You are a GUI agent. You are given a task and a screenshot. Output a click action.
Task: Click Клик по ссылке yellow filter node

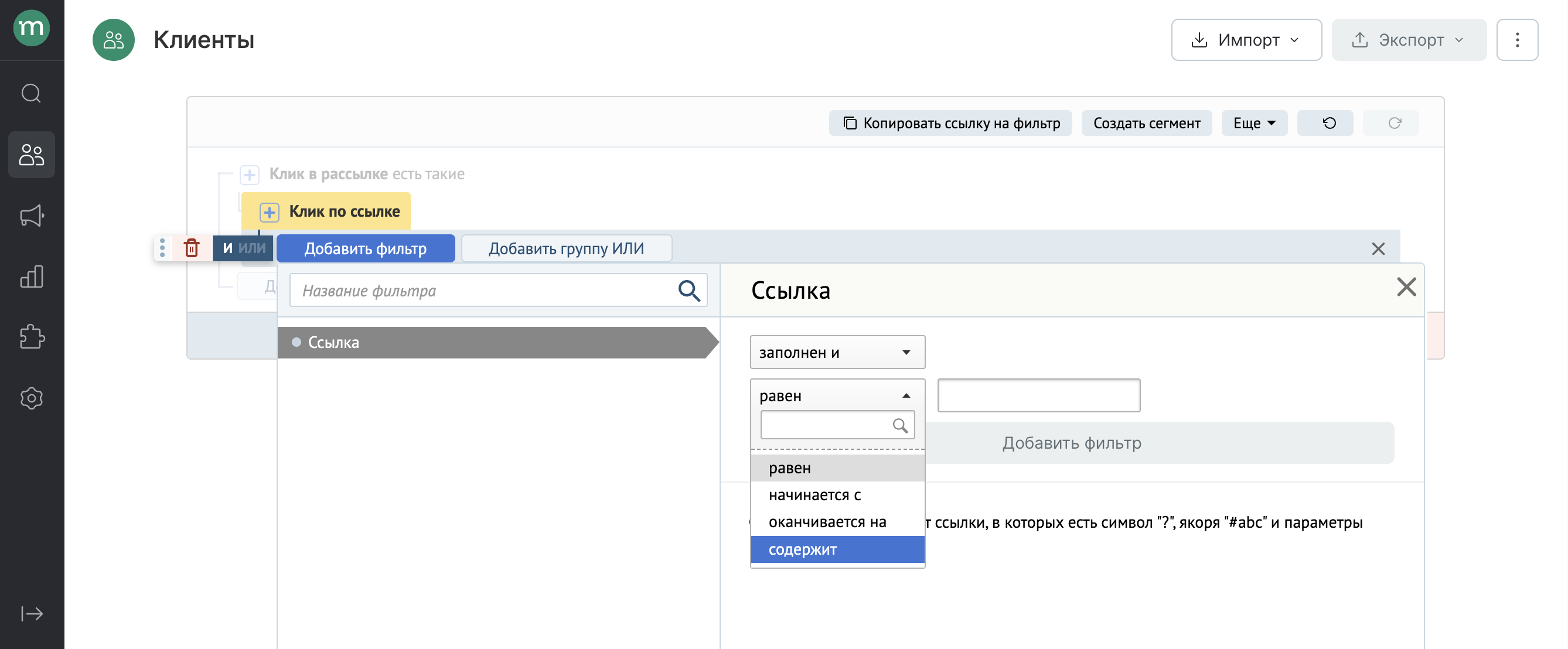(x=326, y=211)
